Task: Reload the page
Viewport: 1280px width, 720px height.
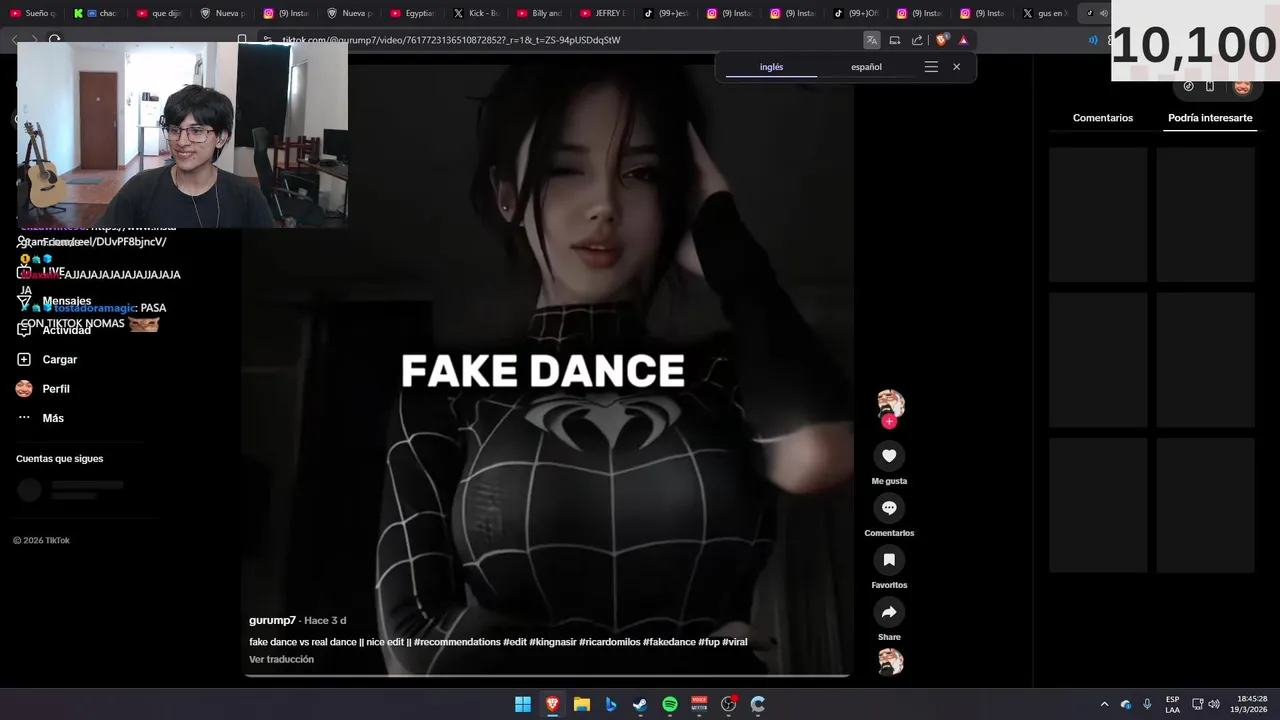Action: coord(55,40)
